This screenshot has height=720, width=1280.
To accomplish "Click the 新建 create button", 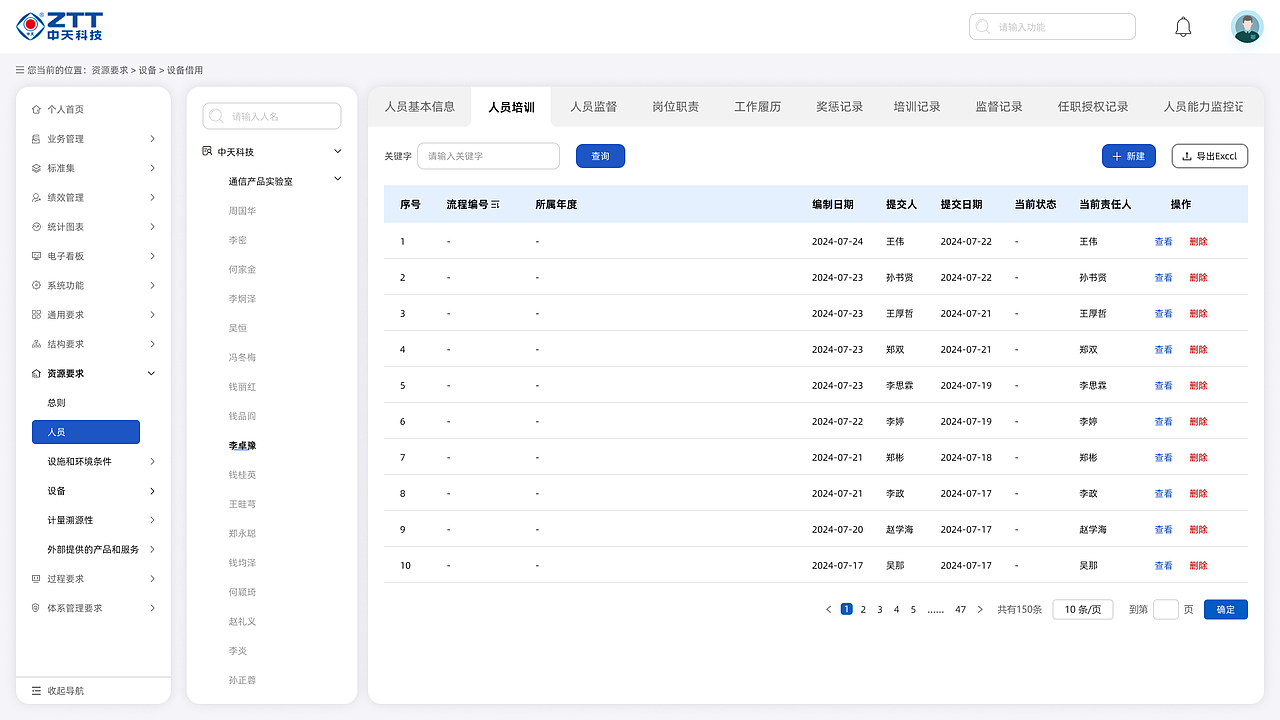I will [x=1128, y=156].
